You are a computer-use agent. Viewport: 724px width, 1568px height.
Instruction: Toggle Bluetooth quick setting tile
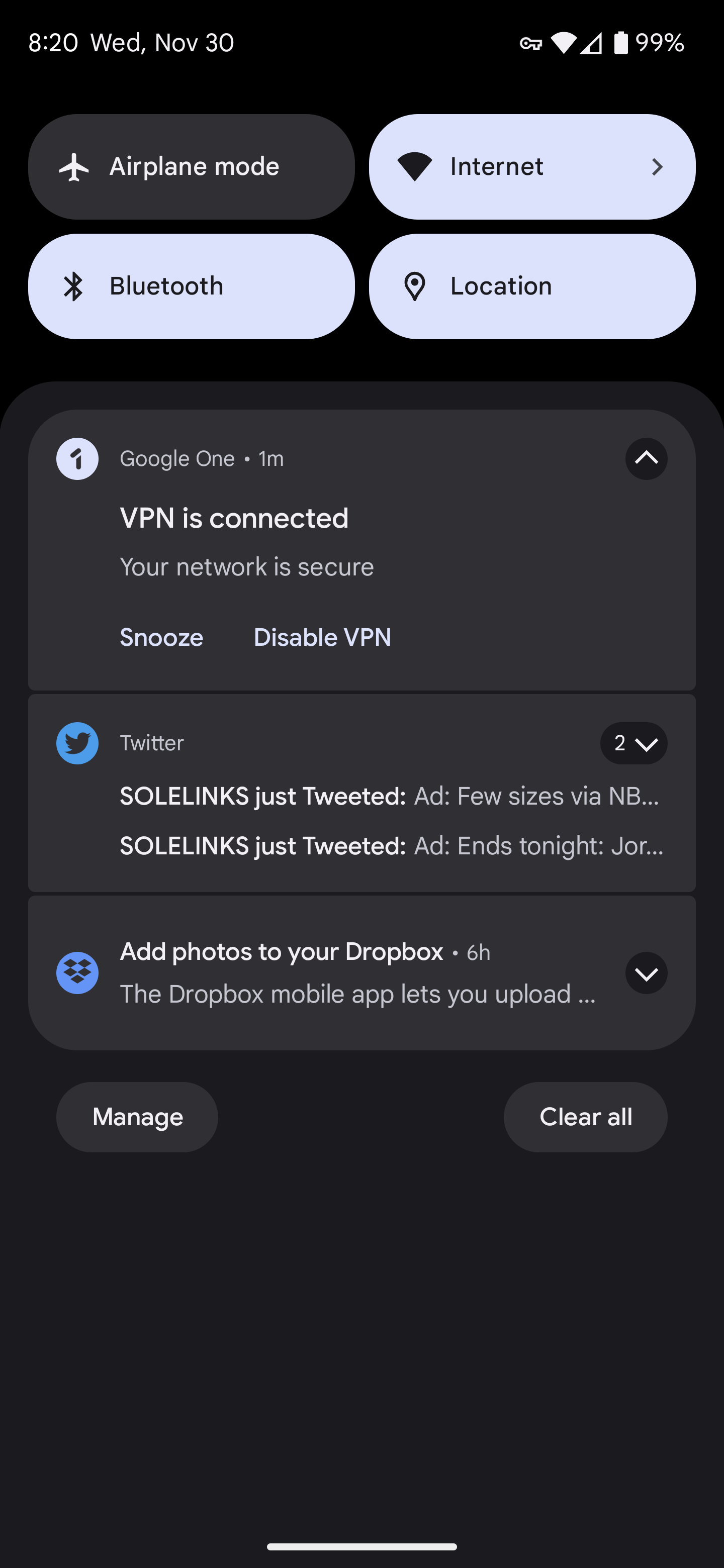pos(191,286)
